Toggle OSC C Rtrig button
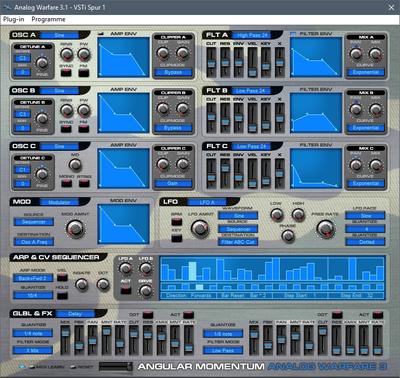This screenshot has height=378, width=400. point(84,183)
